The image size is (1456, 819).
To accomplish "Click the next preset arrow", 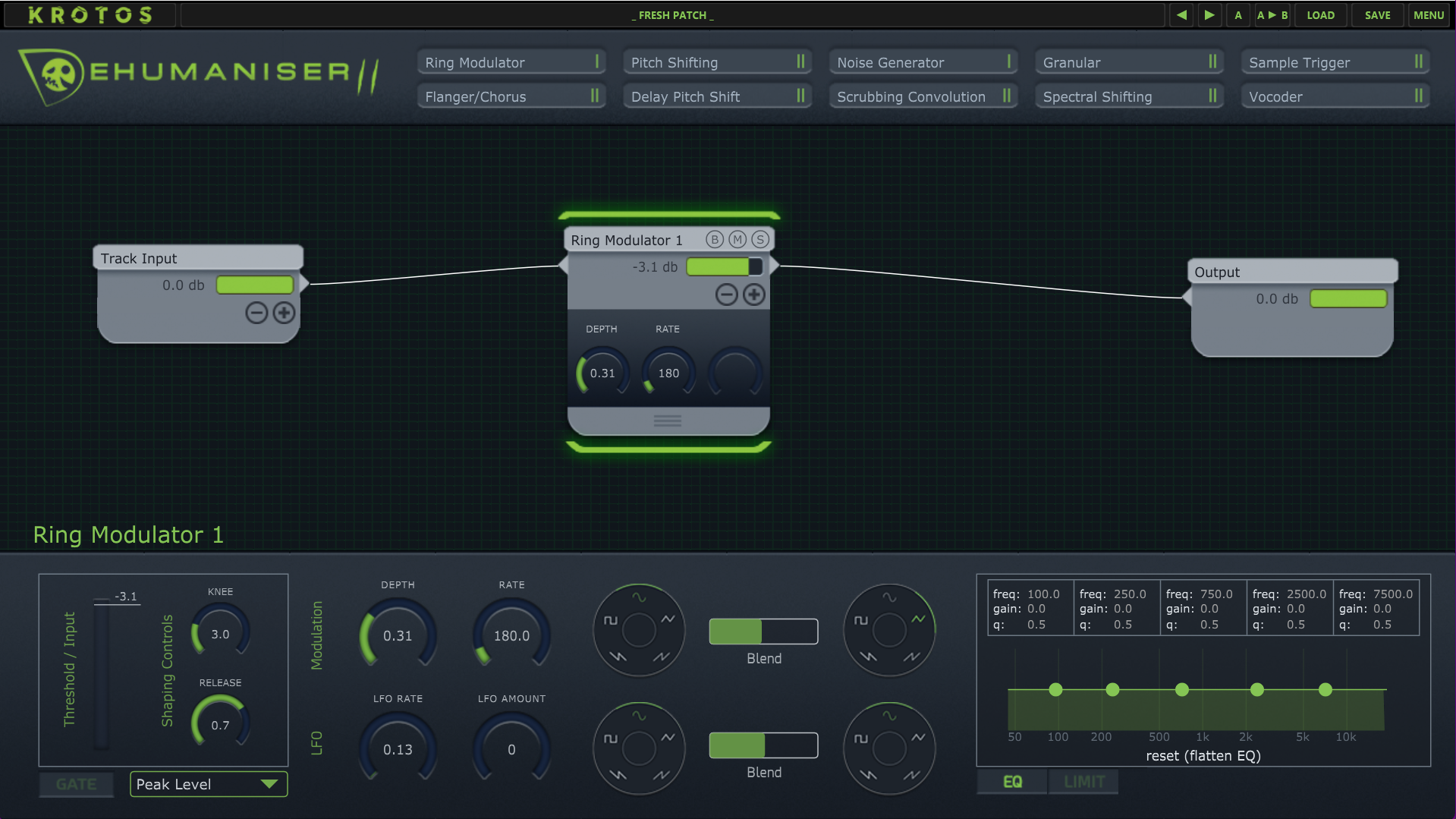I will click(x=1209, y=14).
